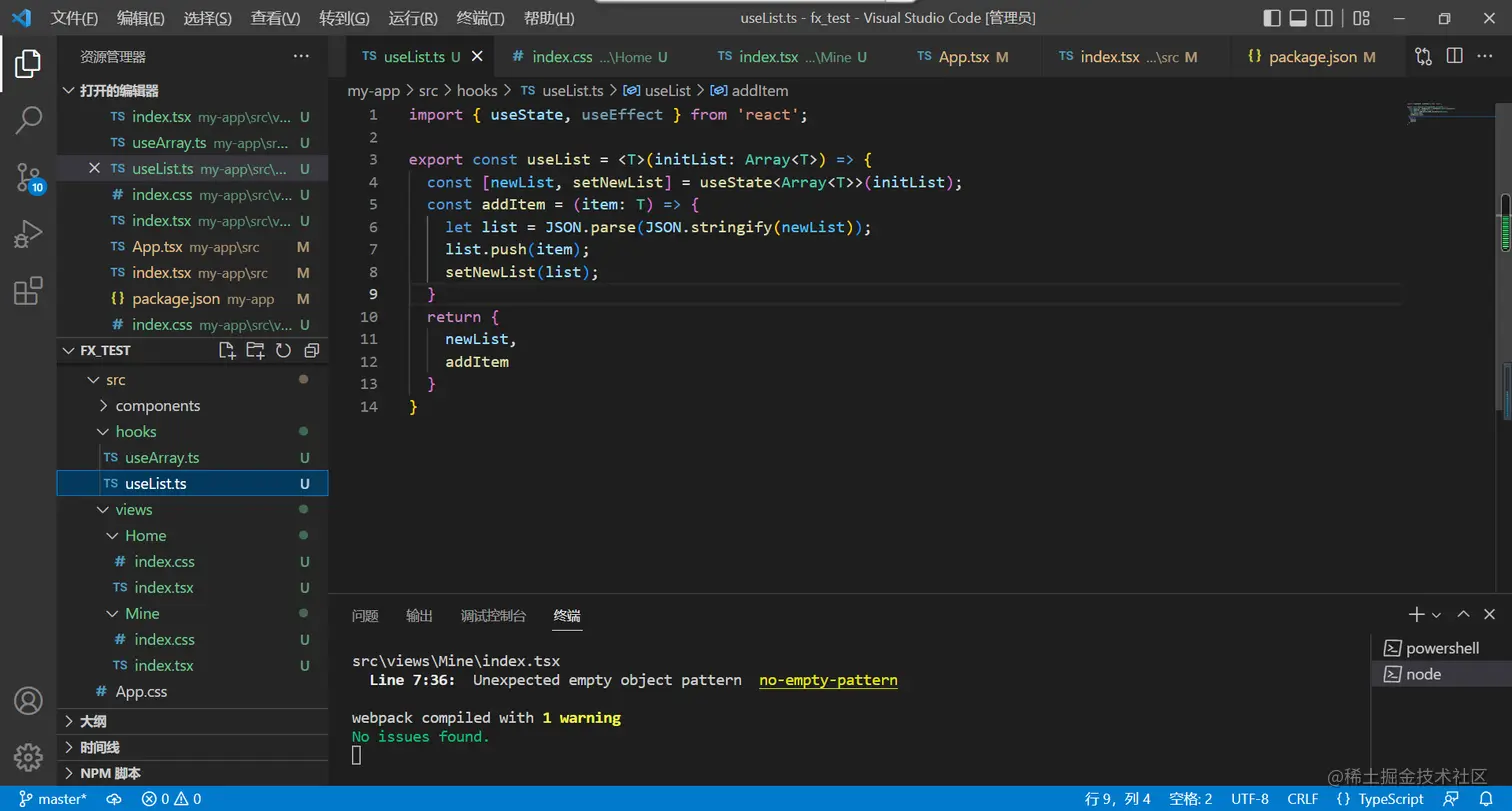Open the 编辑(E) menu
The width and height of the screenshot is (1512, 811).
click(x=141, y=18)
